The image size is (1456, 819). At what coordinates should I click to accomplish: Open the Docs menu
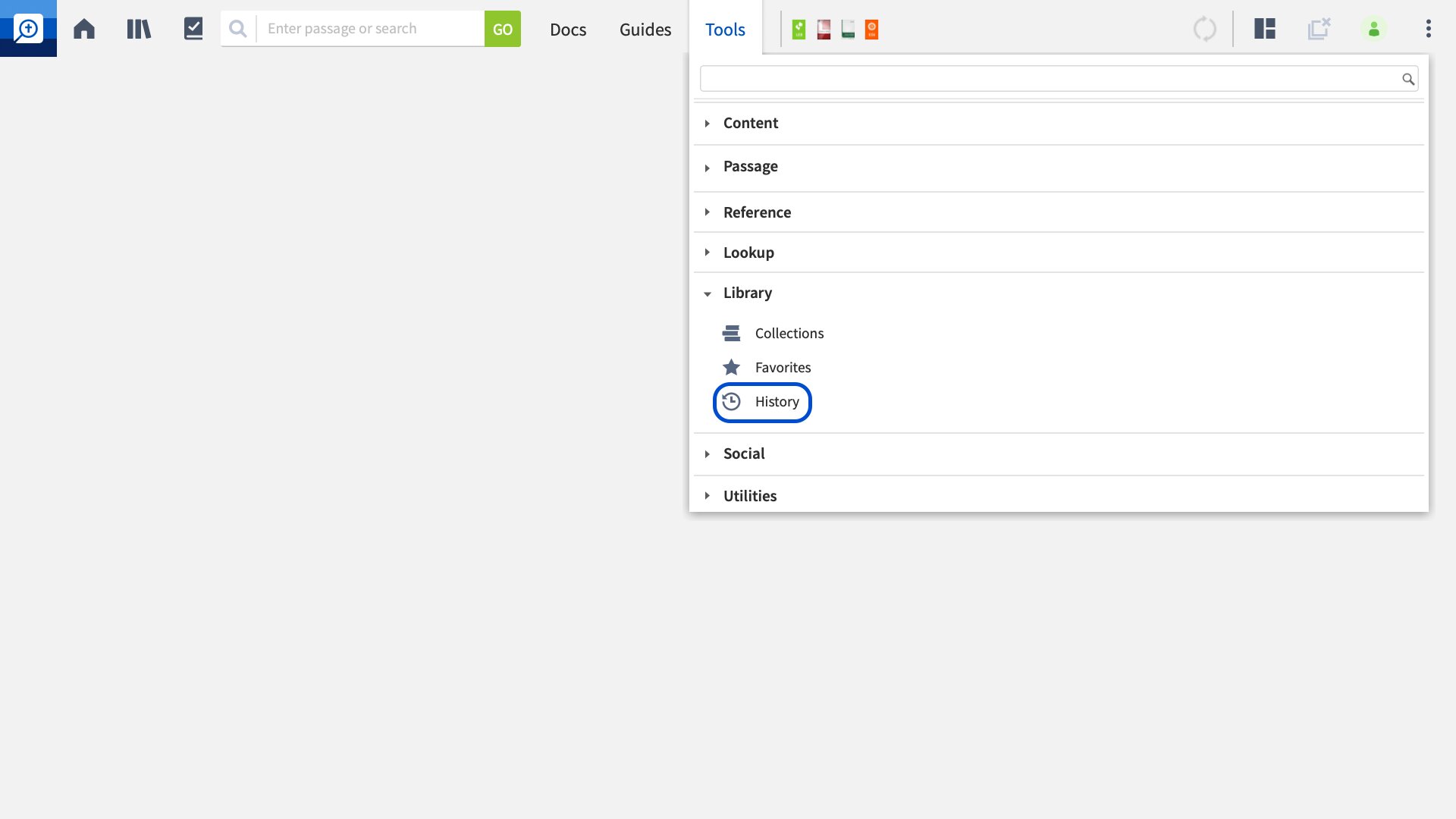tap(568, 29)
